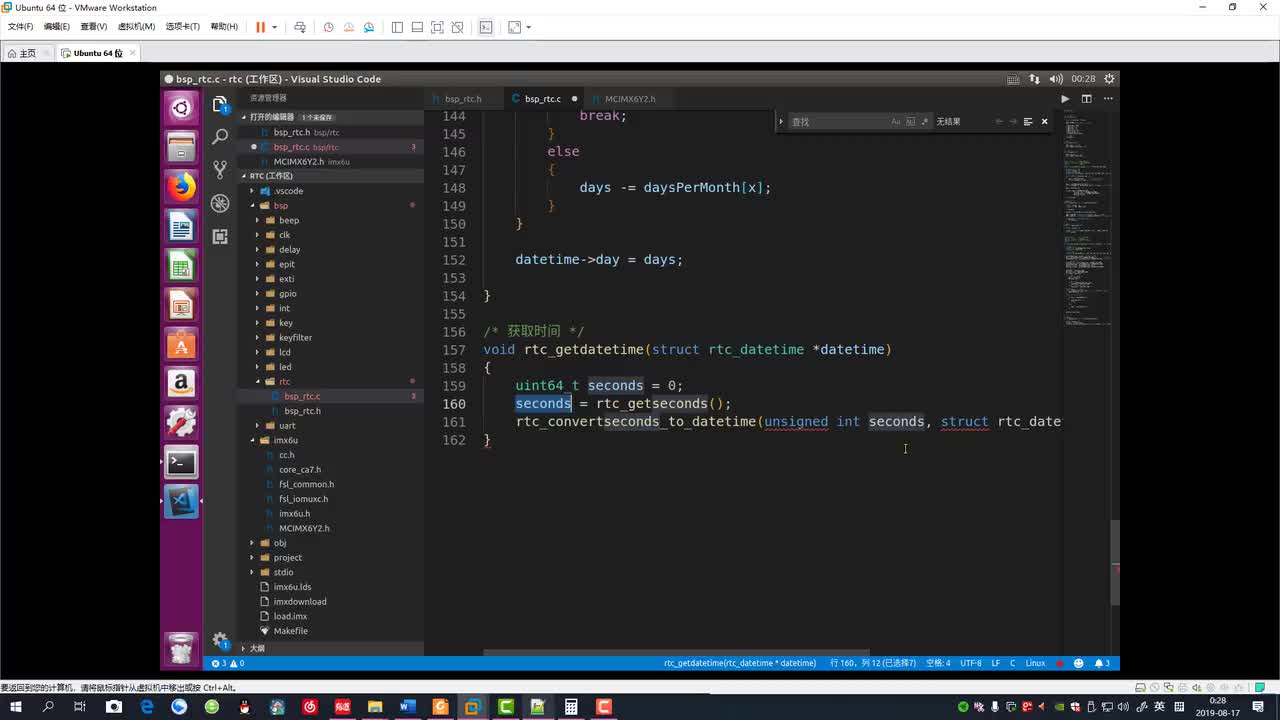Open VMware power options dropdown arrow
Image resolution: width=1280 pixels, height=720 pixels.
point(274,27)
